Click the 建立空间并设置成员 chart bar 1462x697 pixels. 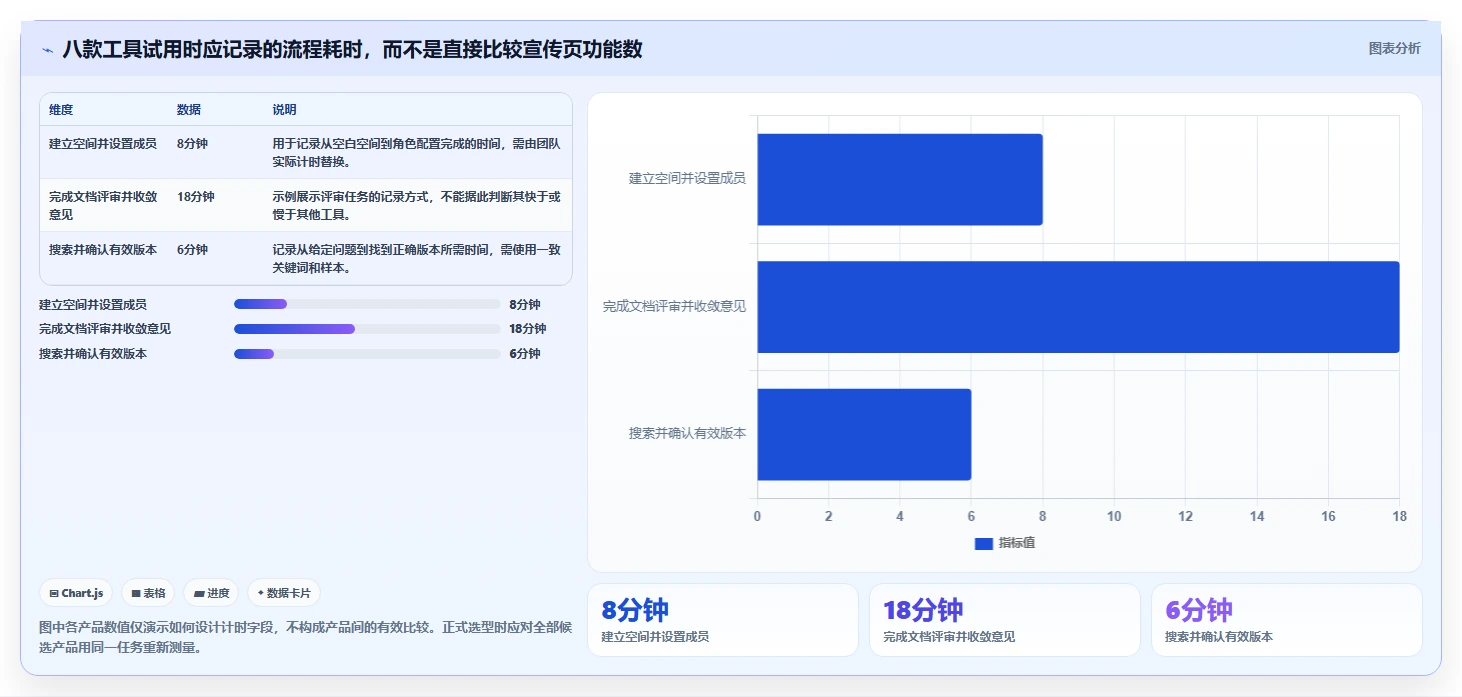(900, 179)
